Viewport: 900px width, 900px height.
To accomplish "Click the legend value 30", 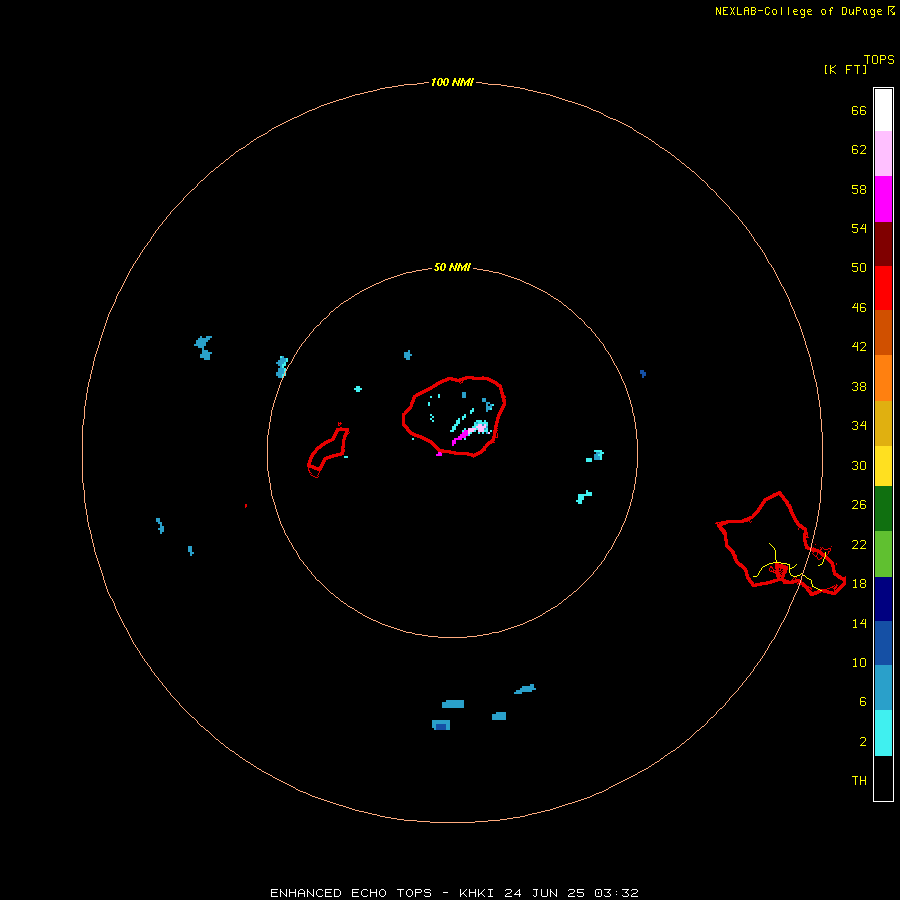I will coord(859,465).
